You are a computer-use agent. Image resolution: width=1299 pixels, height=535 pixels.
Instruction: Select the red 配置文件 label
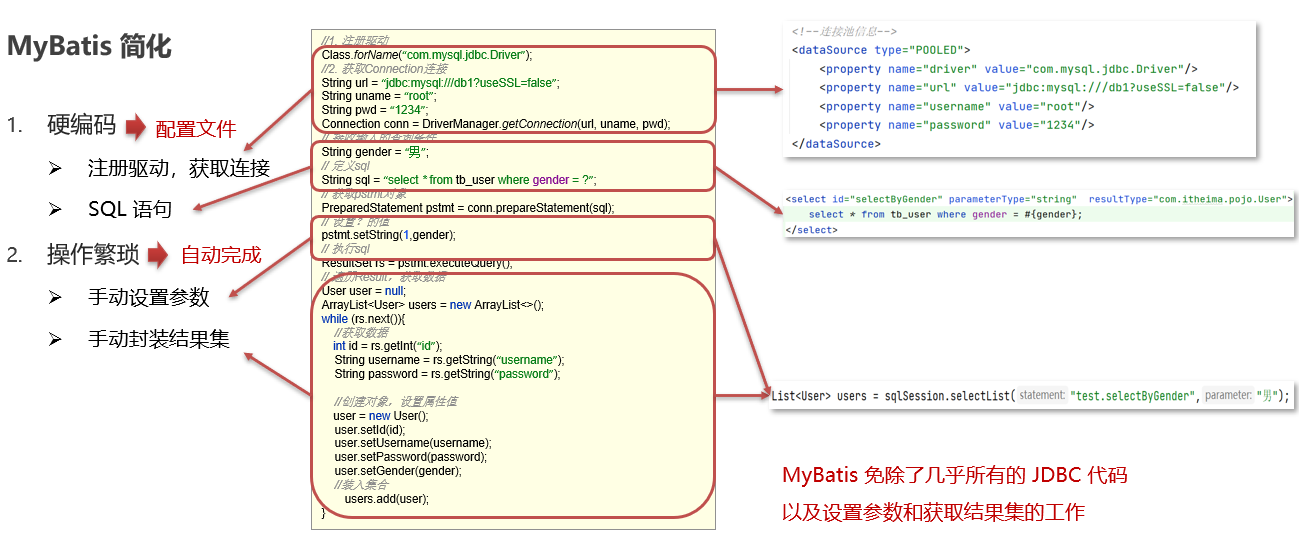[196, 129]
